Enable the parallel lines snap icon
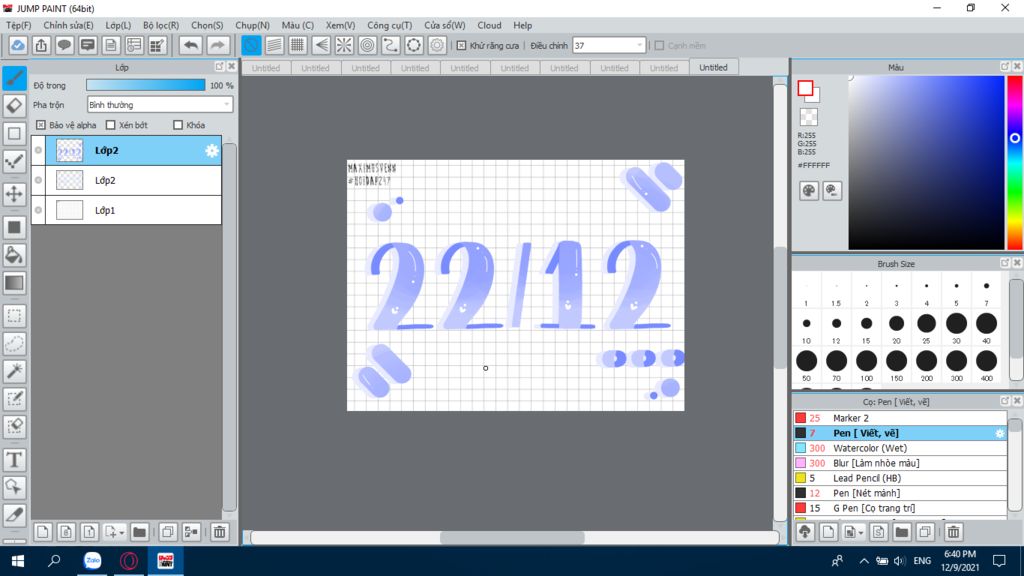Viewport: 1024px width, 576px height. 274,45
